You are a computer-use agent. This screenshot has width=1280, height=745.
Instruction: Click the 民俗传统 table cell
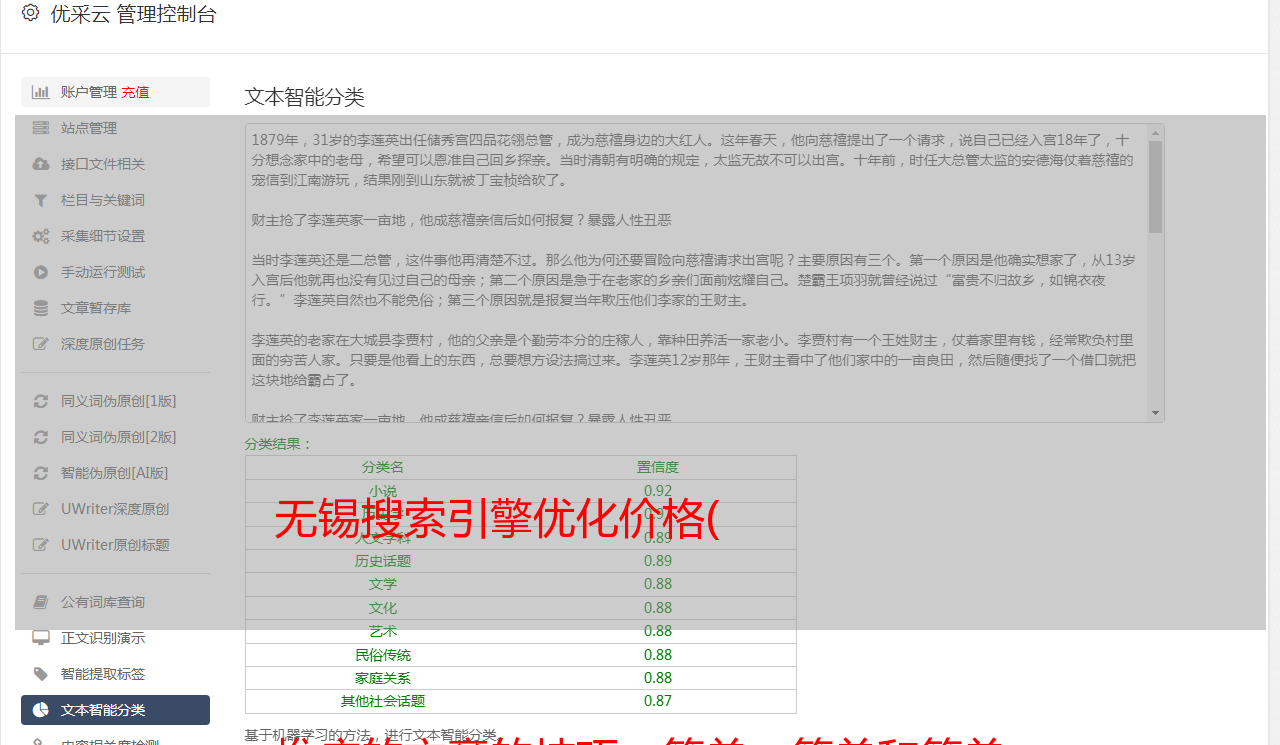pos(383,655)
